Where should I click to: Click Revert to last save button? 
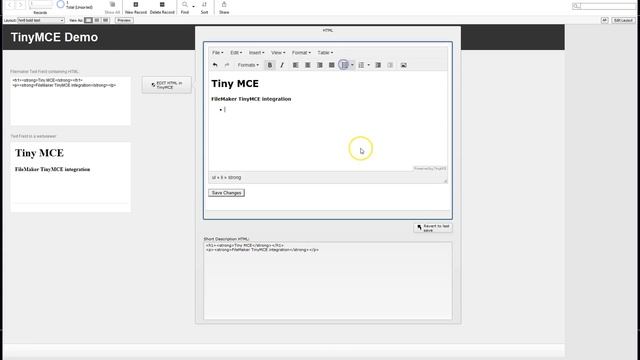coord(433,228)
